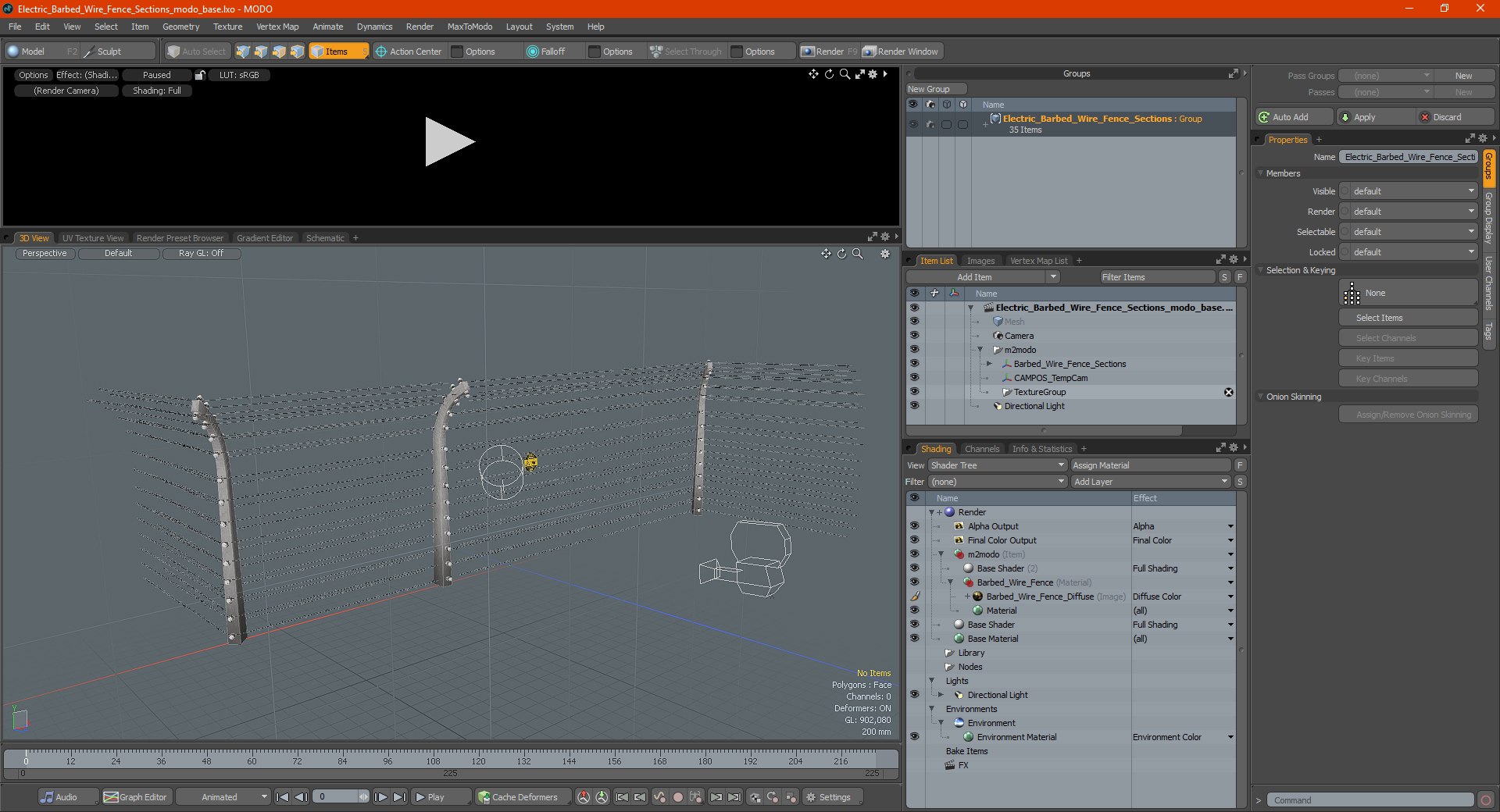Click New Group button
Viewport: 1500px width, 812px height.
[x=936, y=89]
